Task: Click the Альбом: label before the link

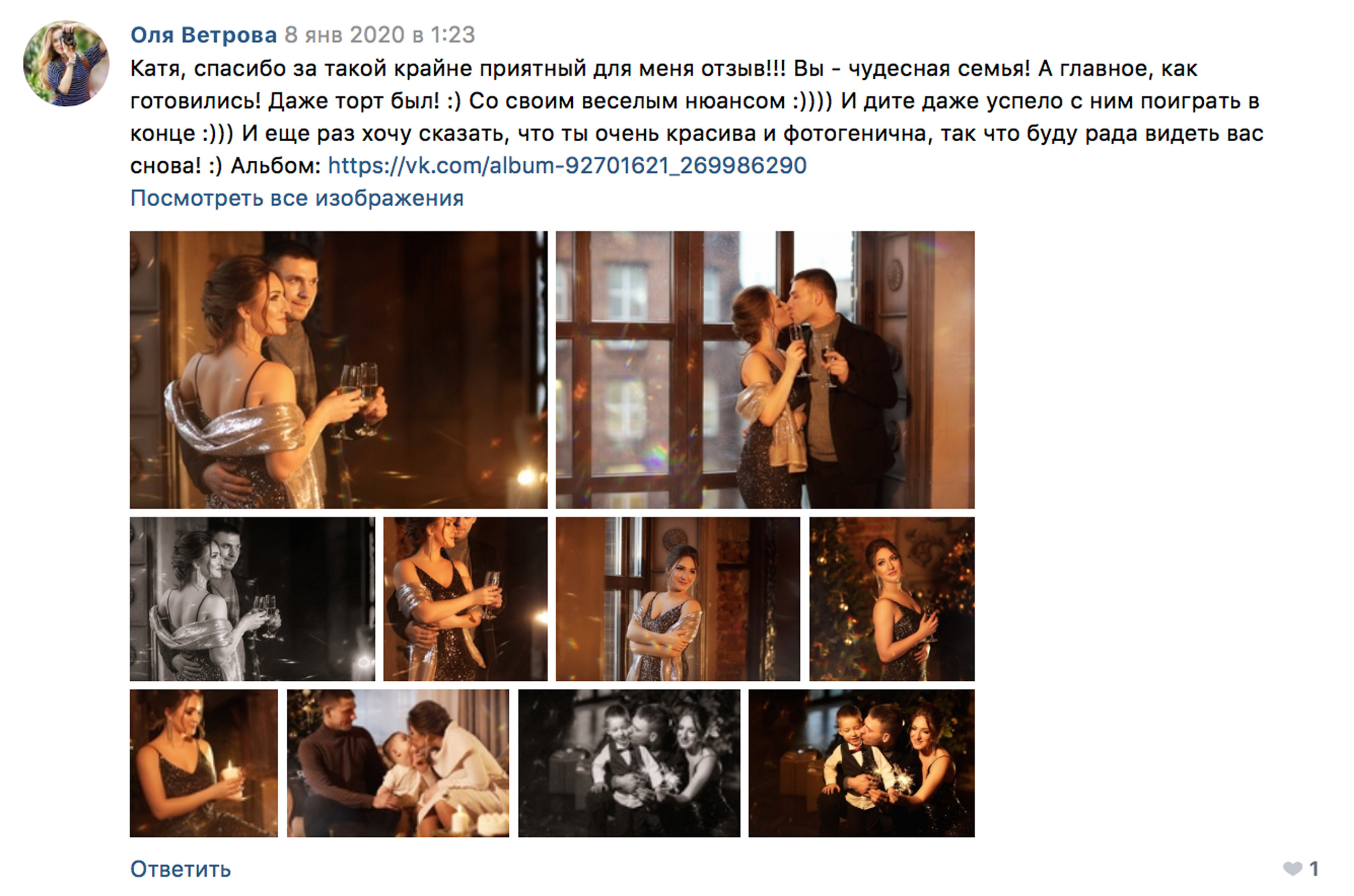Action: click(276, 165)
